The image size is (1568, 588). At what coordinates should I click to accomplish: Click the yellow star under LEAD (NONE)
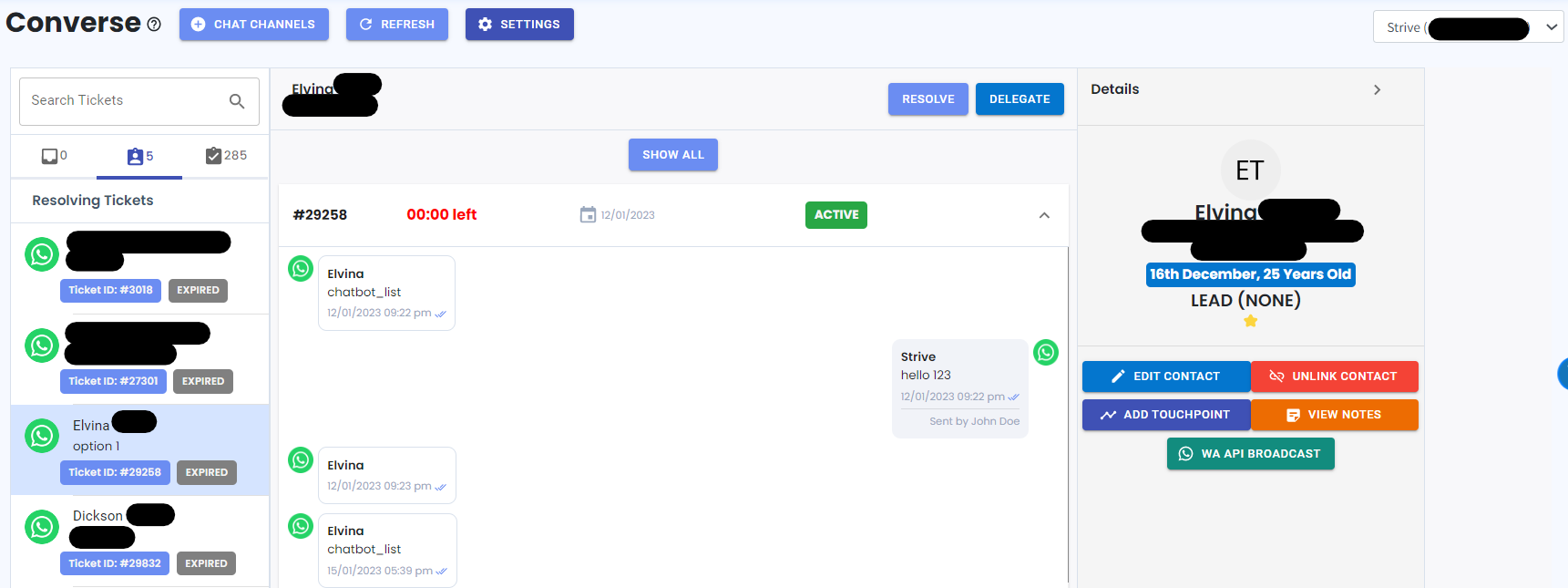(x=1250, y=321)
